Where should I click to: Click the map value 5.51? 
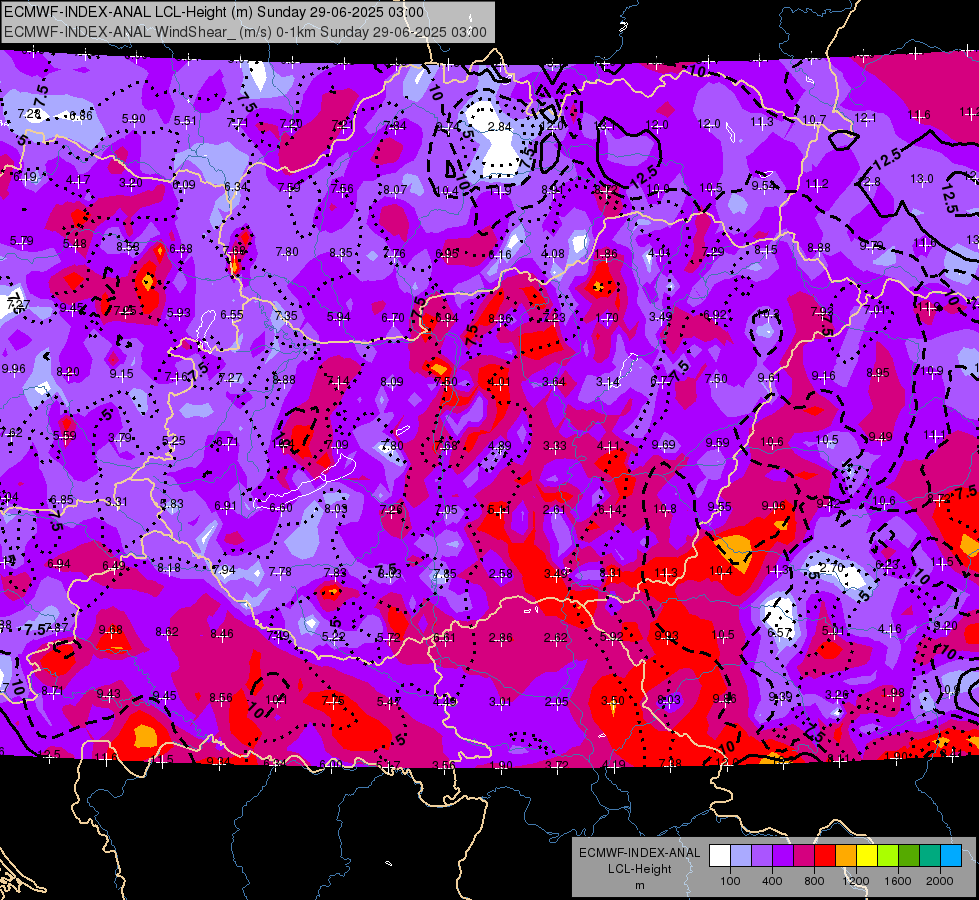(x=185, y=121)
